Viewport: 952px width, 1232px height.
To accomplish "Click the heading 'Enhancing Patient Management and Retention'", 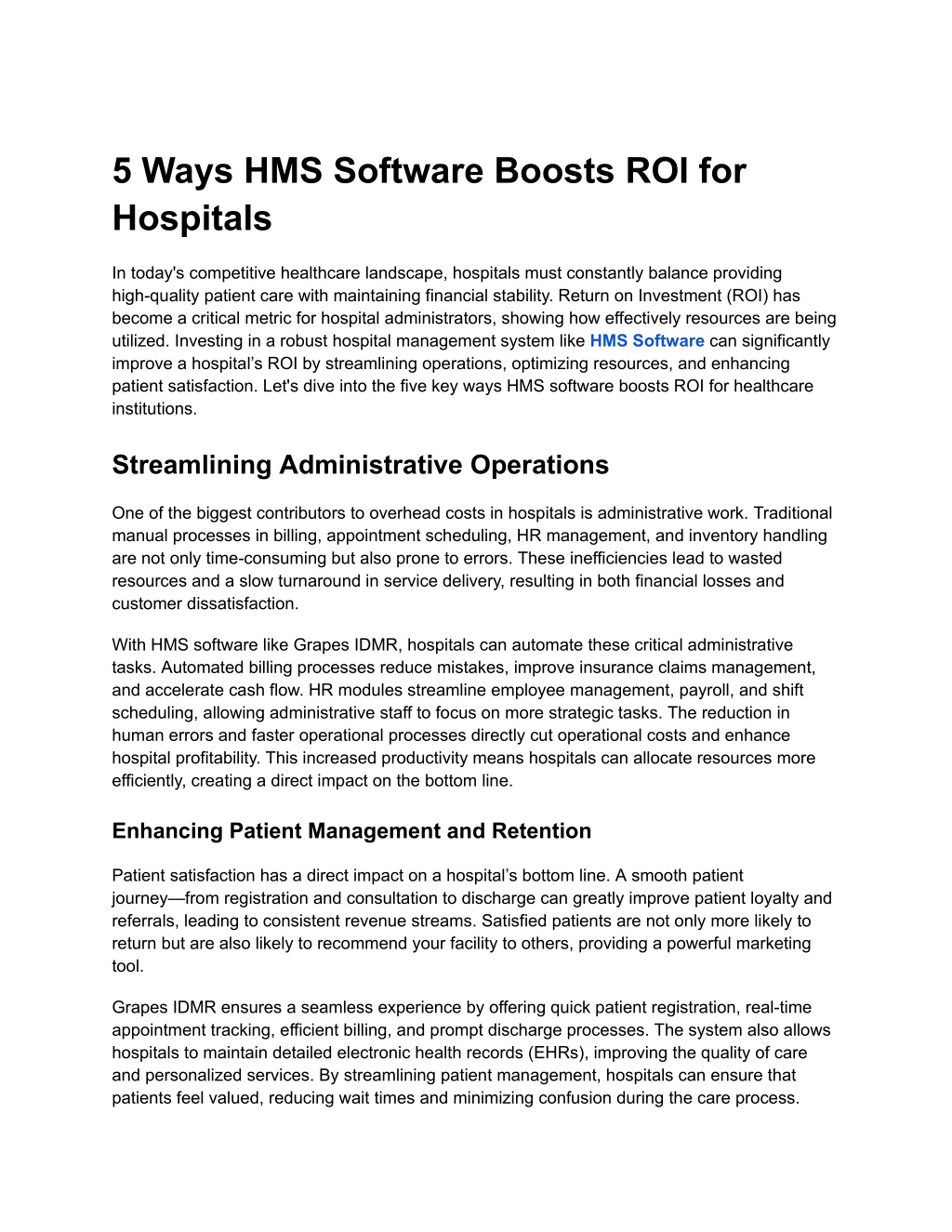I will [x=351, y=831].
